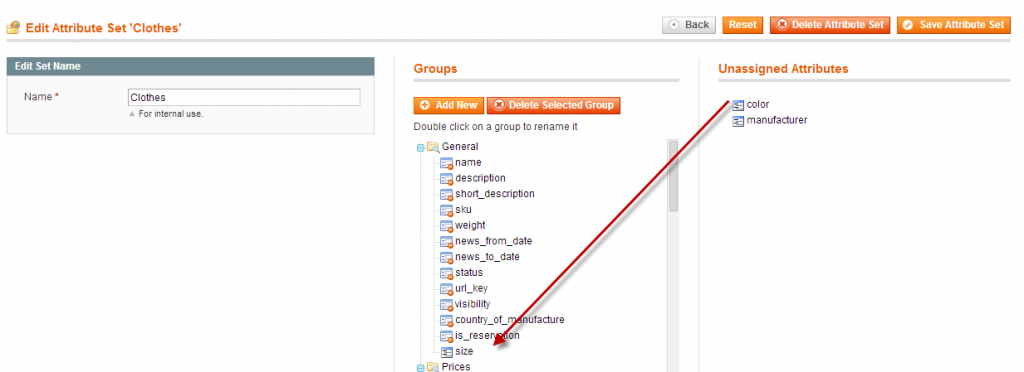The image size is (1024, 372).
Task: Select the url_key attribute label
Action: [x=472, y=288]
